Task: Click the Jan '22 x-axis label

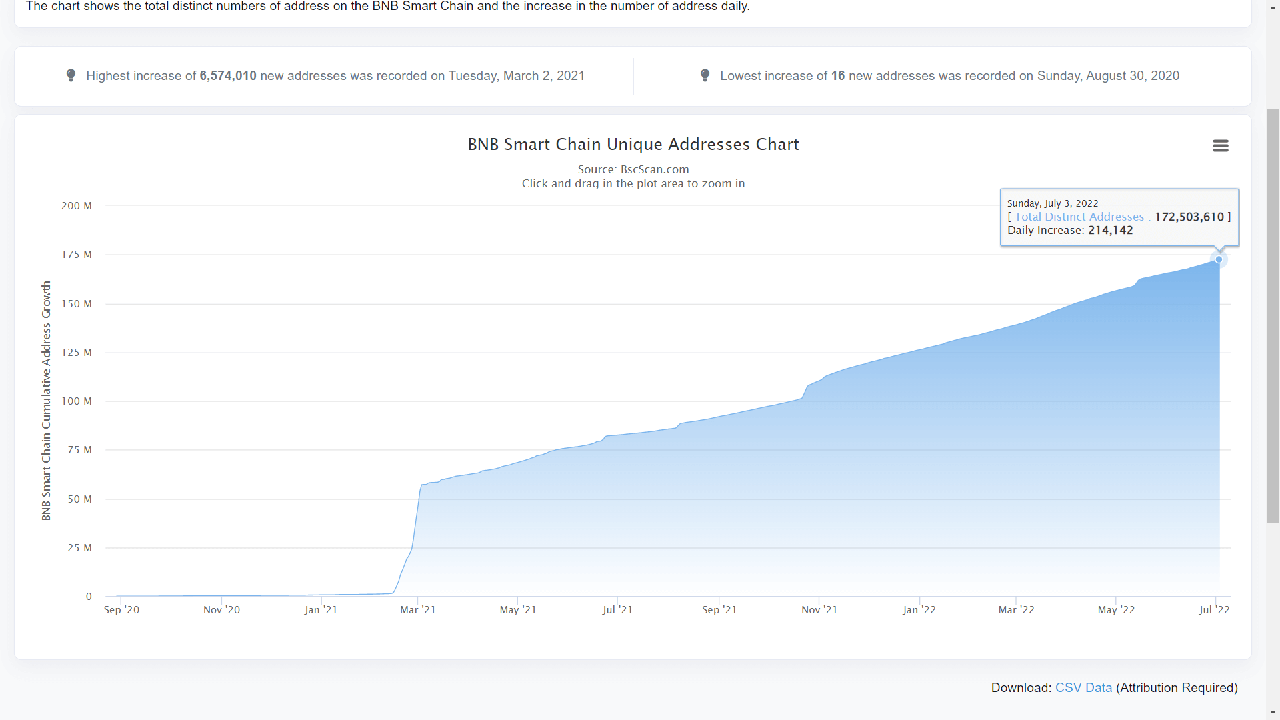Action: pyautogui.click(x=918, y=609)
